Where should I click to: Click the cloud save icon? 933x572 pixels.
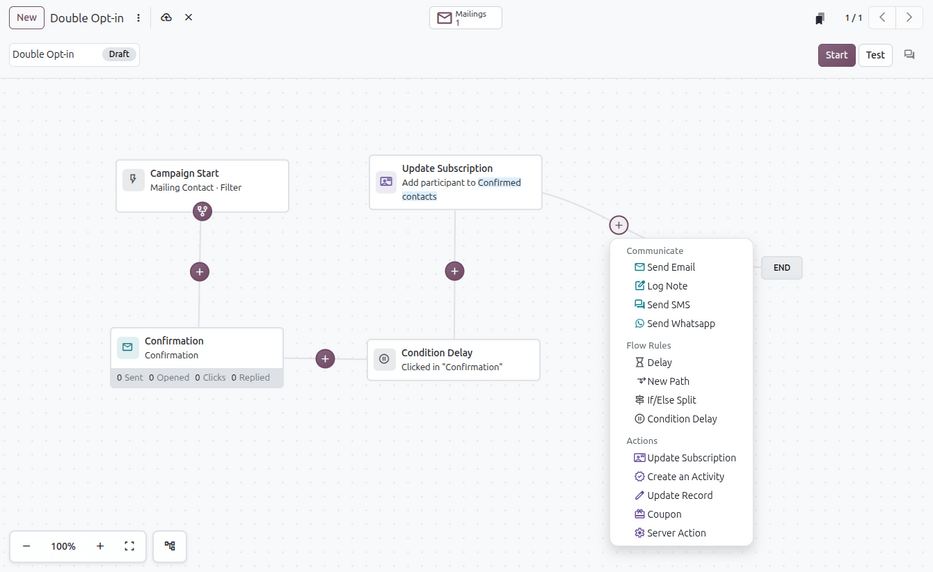pyautogui.click(x=167, y=18)
